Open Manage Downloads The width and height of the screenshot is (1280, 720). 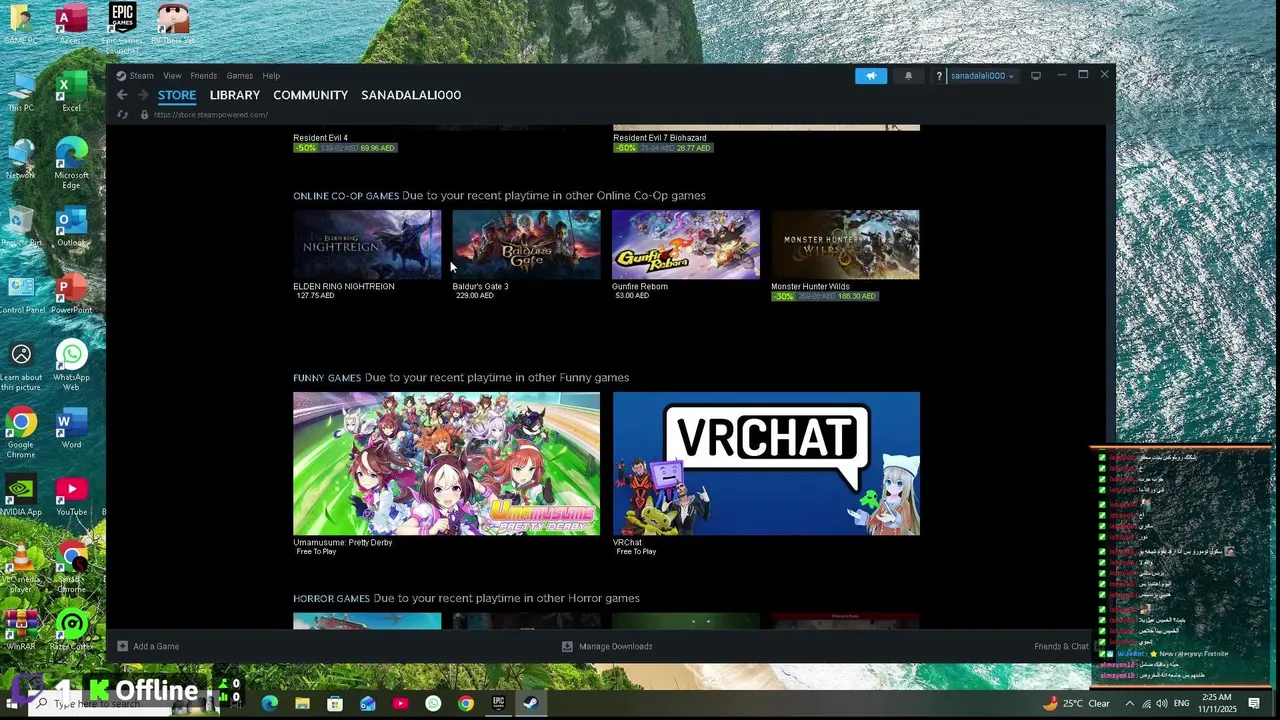[x=616, y=646]
